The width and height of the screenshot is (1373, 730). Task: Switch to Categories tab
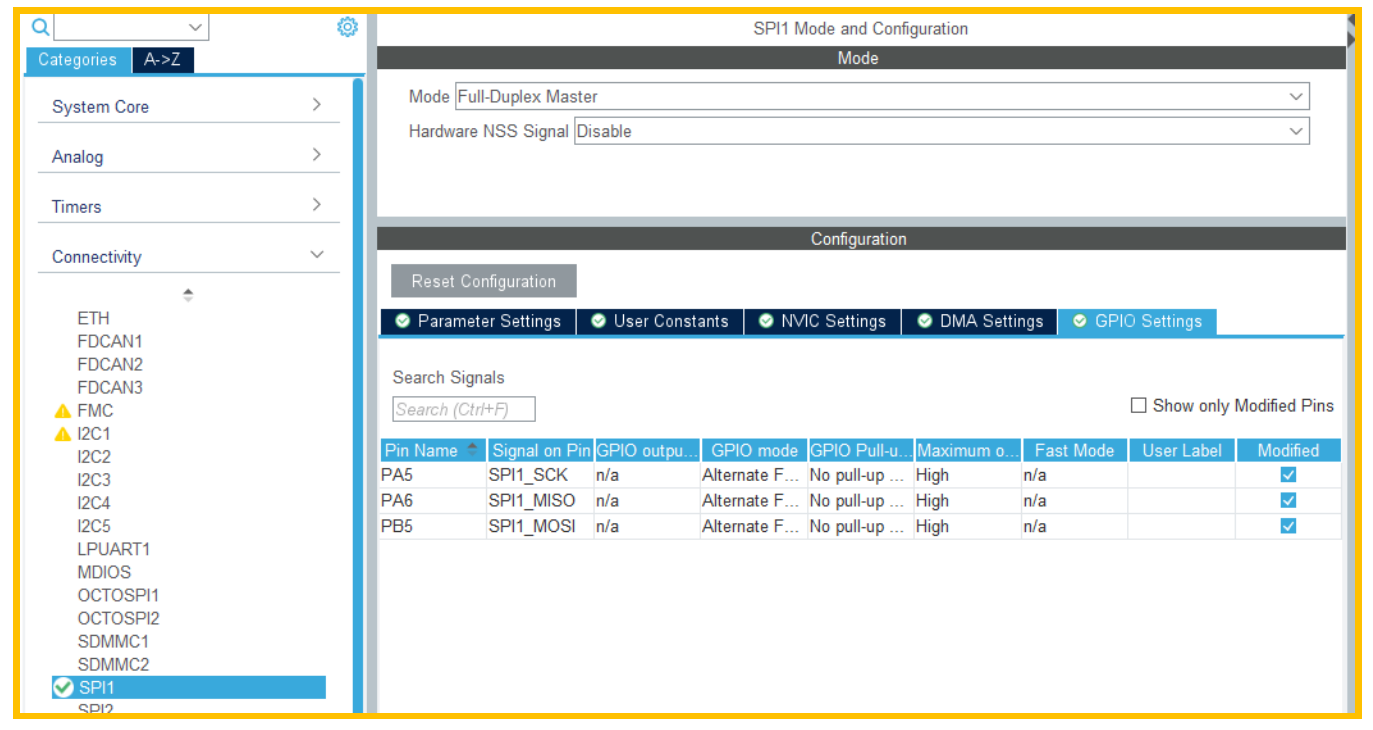[77, 60]
